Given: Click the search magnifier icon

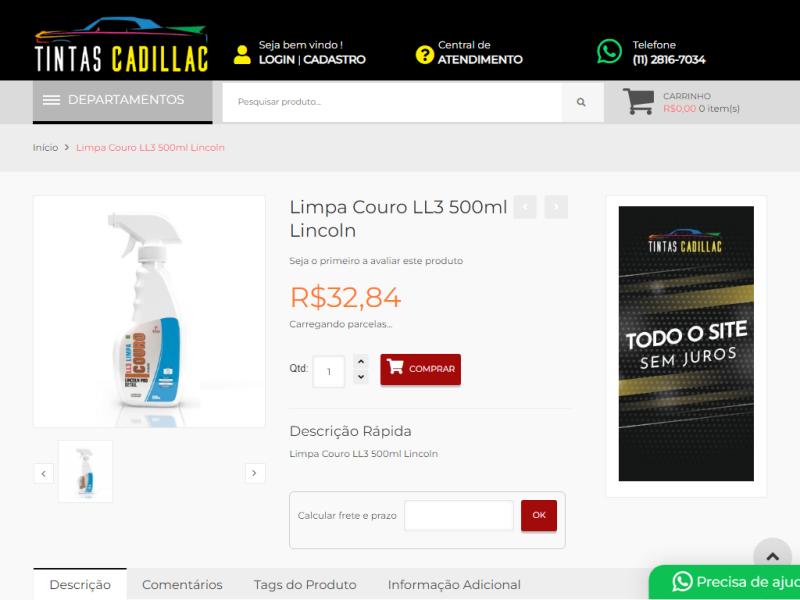Looking at the screenshot, I should pos(581,102).
